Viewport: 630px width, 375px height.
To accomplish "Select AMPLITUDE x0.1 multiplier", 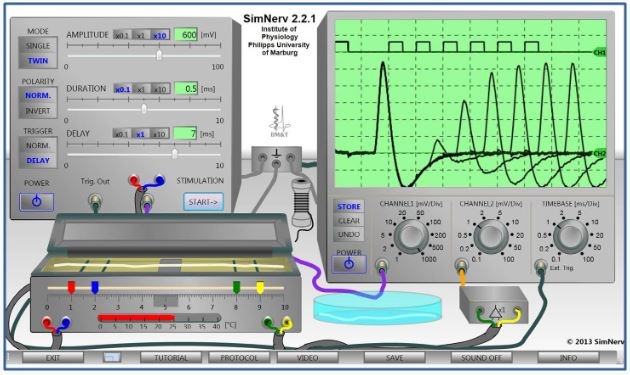I will point(122,35).
